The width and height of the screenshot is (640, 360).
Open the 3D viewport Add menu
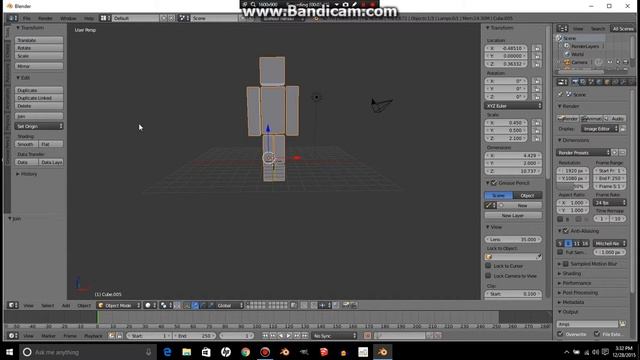[x=66, y=305]
